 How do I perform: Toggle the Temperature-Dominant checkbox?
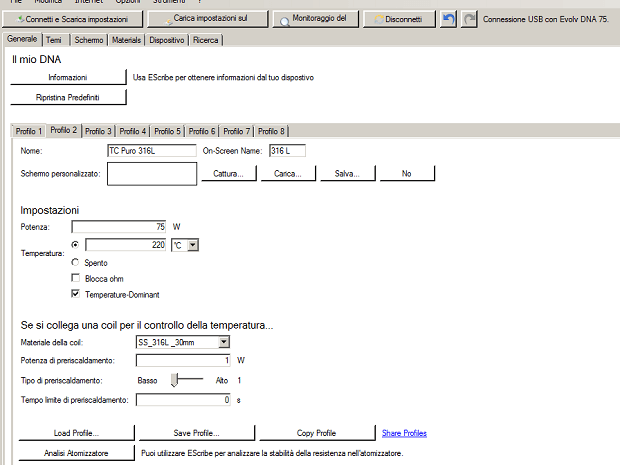[75, 294]
